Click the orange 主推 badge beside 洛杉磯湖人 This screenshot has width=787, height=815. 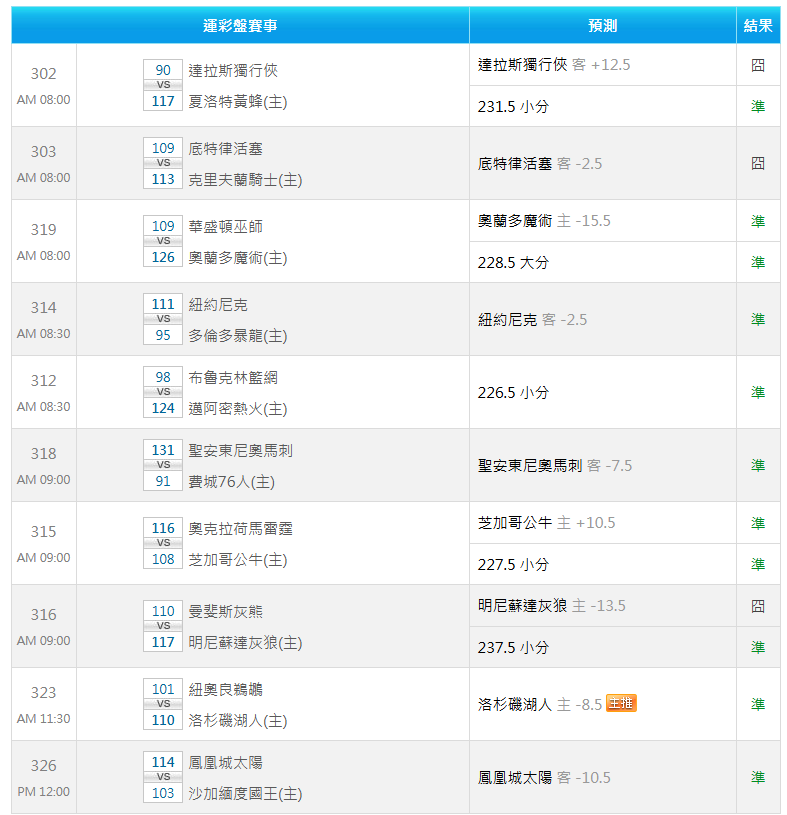tap(621, 703)
